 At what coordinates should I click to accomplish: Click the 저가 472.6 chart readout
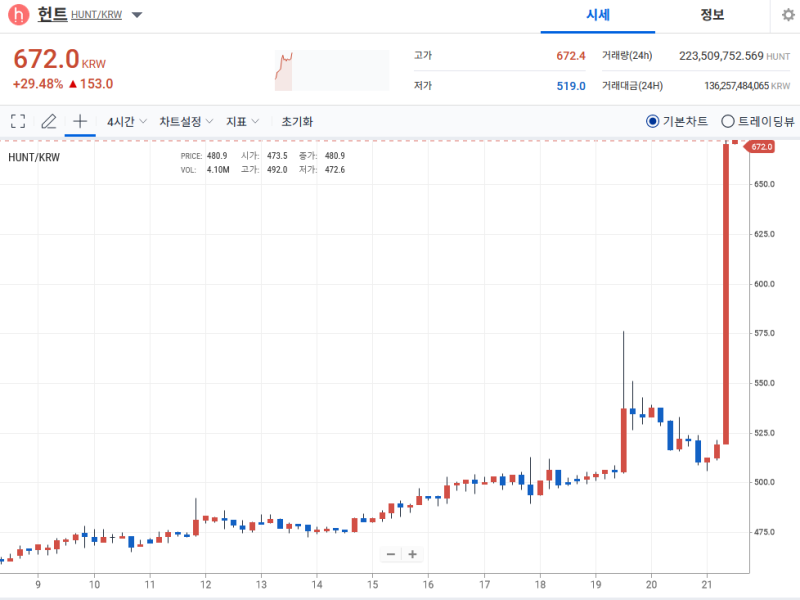(x=335, y=169)
